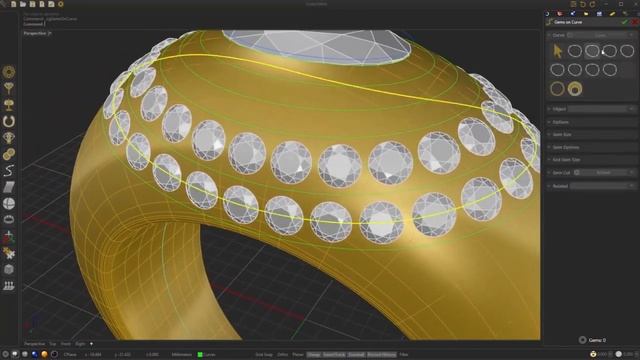
Task: Tick the Gem Cut checkbox
Action: click(577, 173)
